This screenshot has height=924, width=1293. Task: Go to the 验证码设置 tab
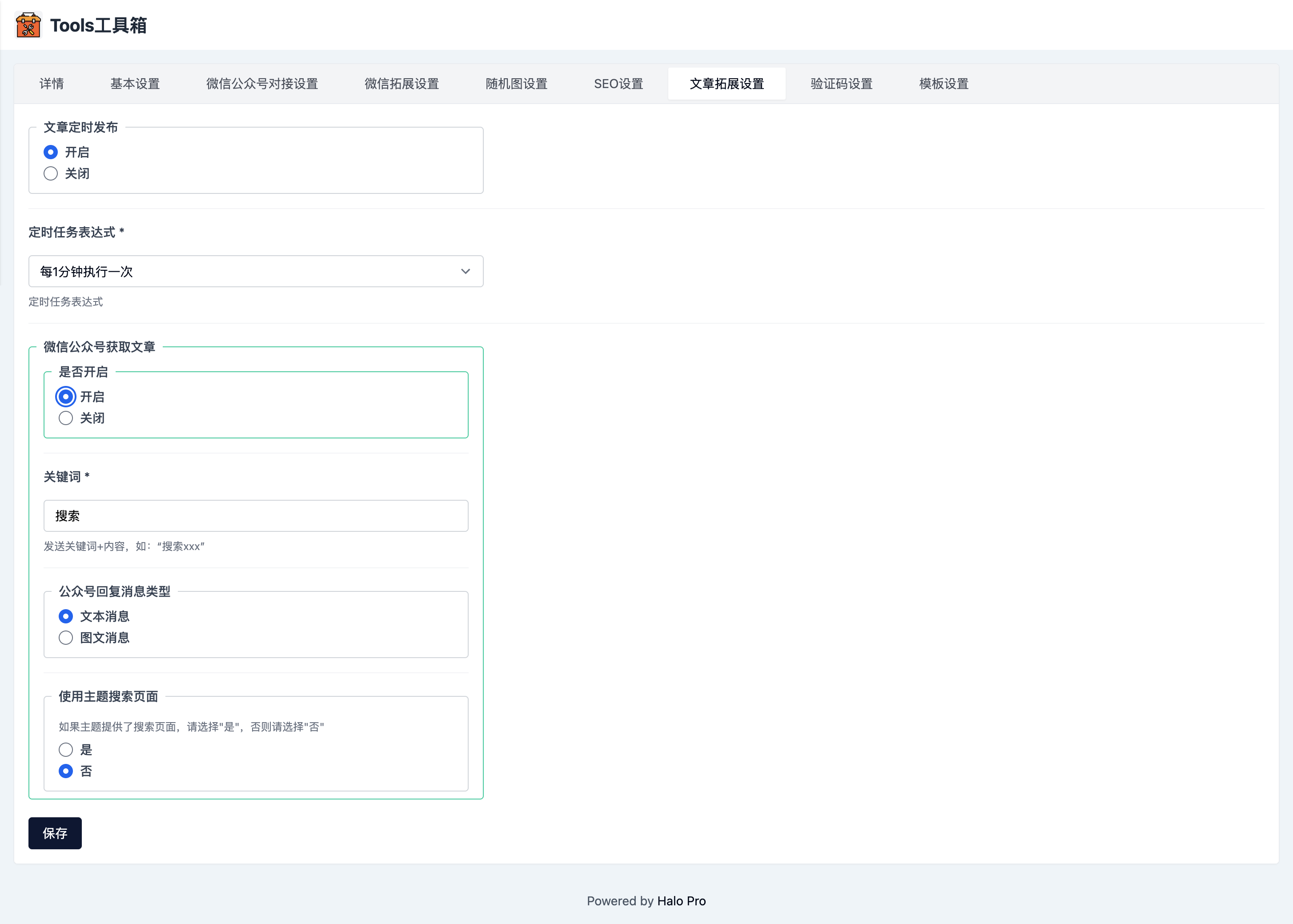pyautogui.click(x=841, y=84)
